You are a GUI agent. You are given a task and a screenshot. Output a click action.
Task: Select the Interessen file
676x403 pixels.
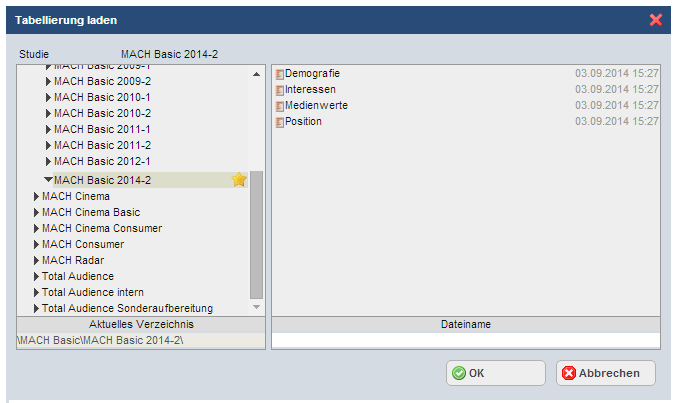pyautogui.click(x=310, y=90)
